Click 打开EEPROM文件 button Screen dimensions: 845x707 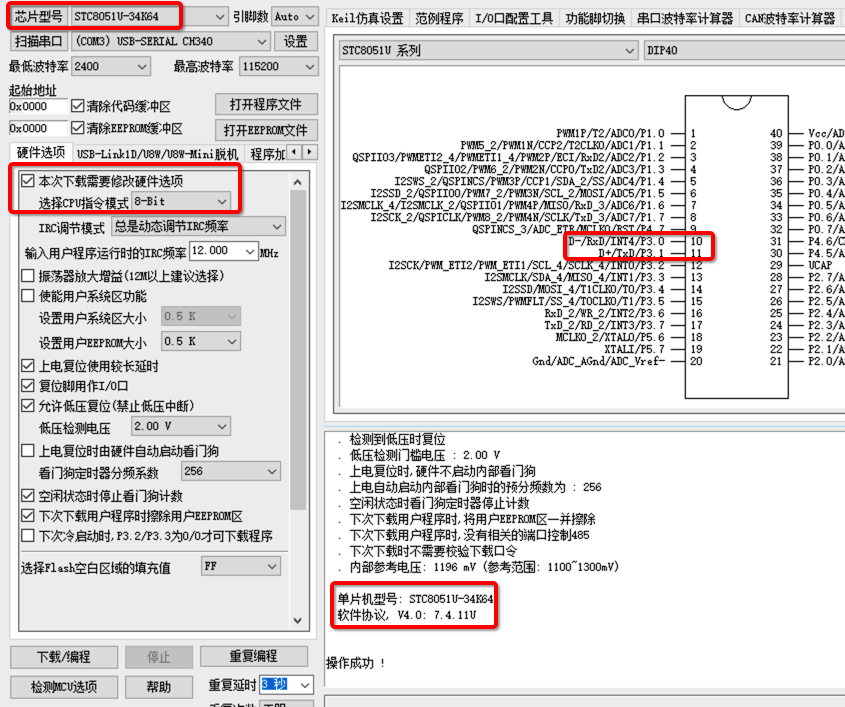pyautogui.click(x=266, y=130)
